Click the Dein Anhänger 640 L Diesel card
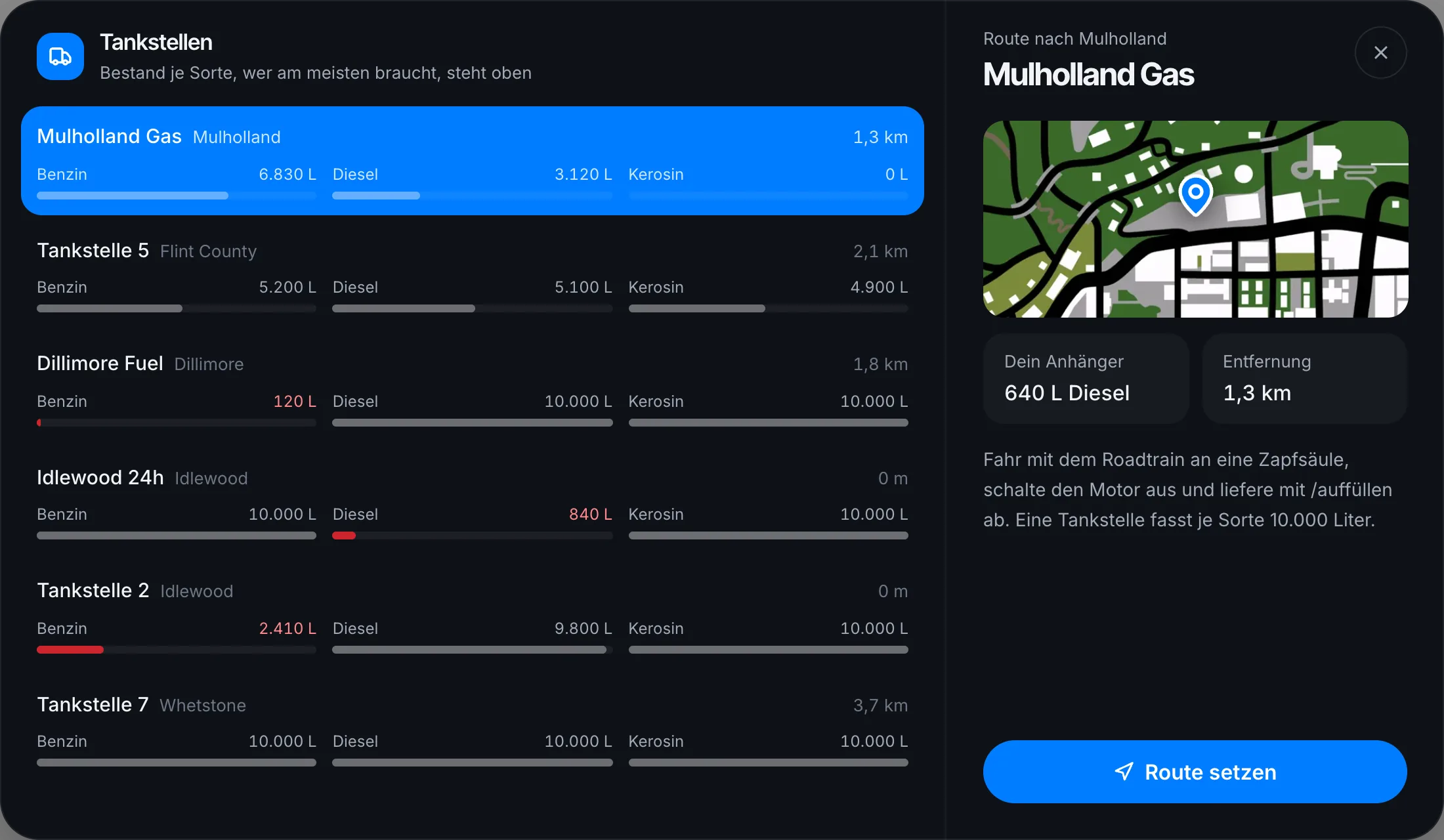 [1086, 379]
